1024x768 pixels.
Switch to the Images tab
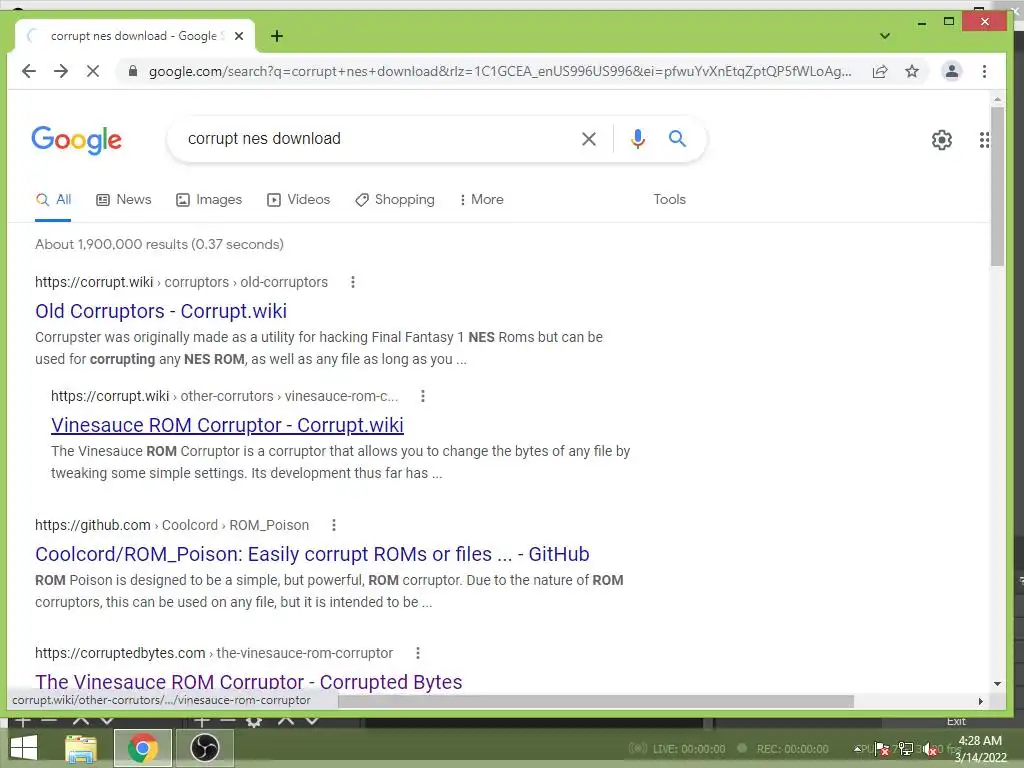[209, 200]
